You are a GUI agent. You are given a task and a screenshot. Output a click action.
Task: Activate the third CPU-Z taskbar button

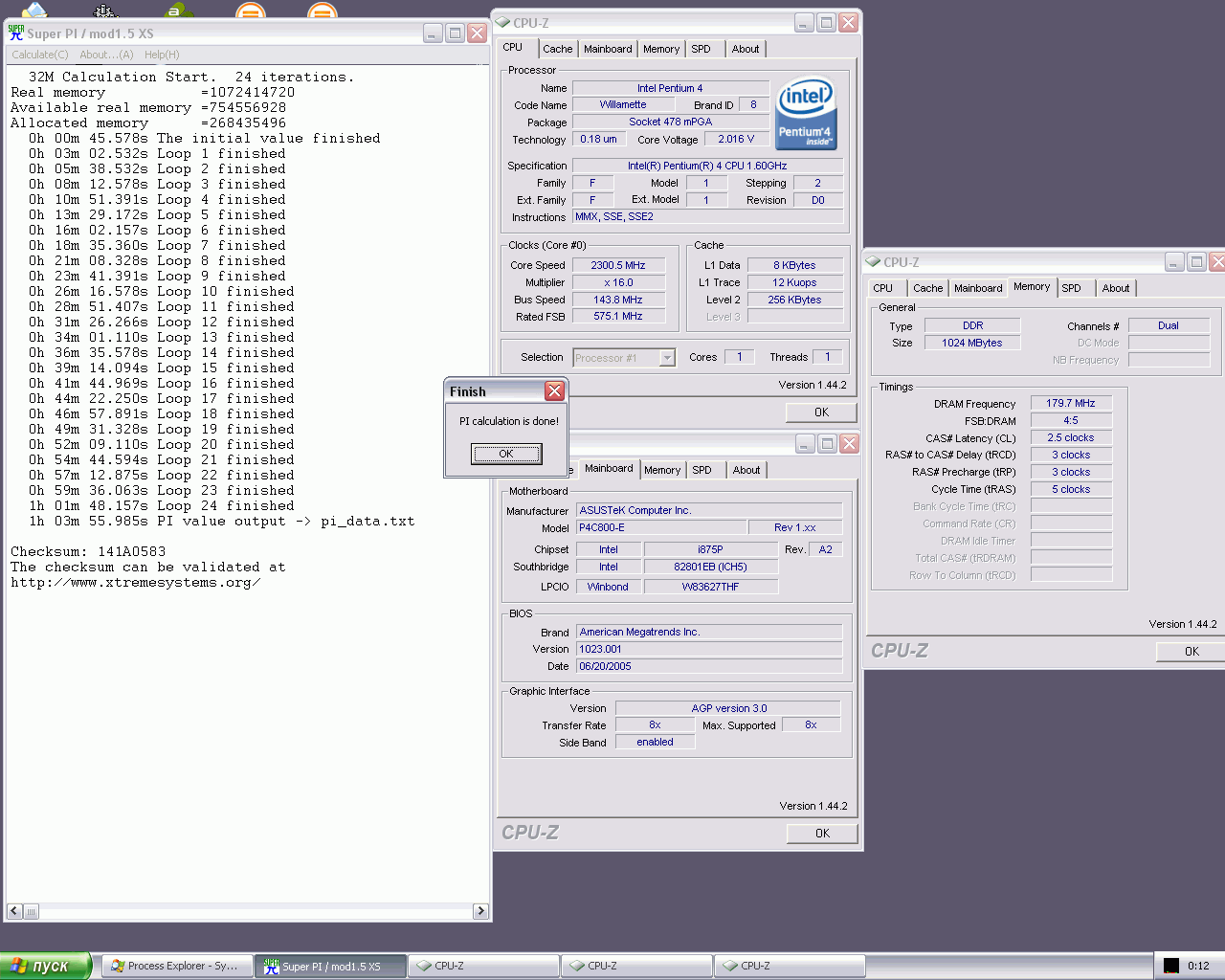790,967
